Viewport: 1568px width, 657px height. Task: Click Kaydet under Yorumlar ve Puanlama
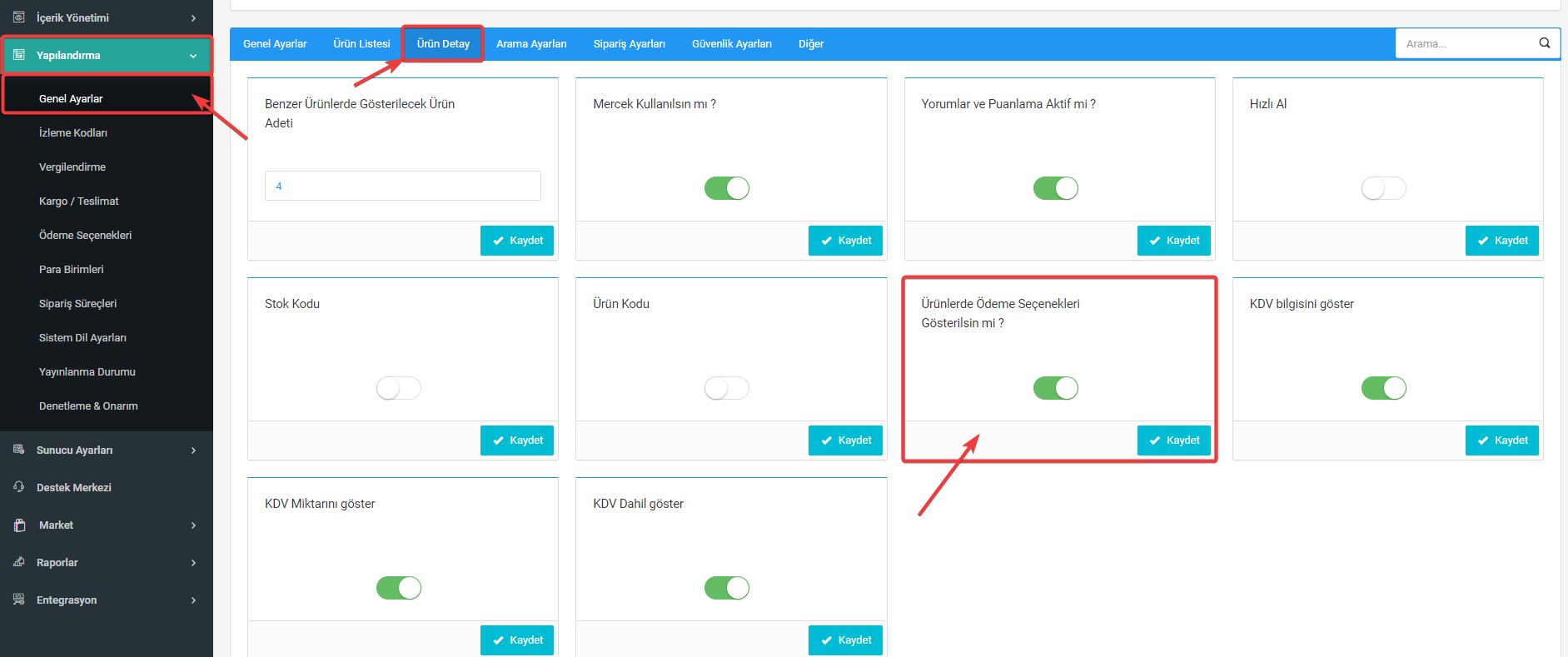pos(1173,241)
